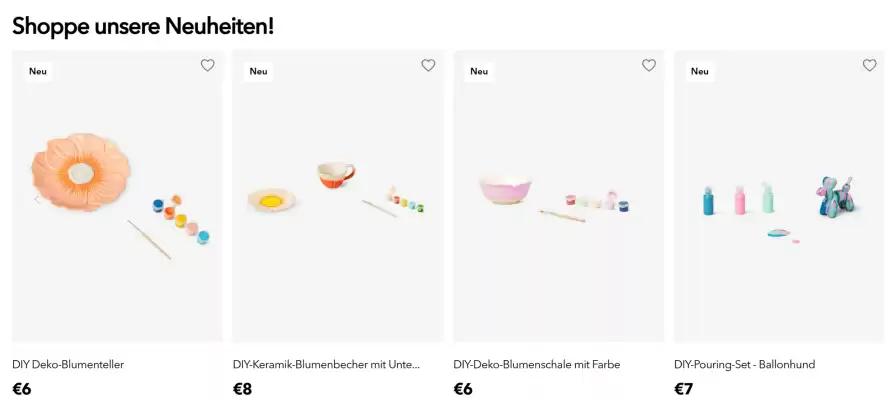Click the 'DIY Deko-Blumenteller' product title
Viewport: 890px width, 400px height.
[68, 364]
